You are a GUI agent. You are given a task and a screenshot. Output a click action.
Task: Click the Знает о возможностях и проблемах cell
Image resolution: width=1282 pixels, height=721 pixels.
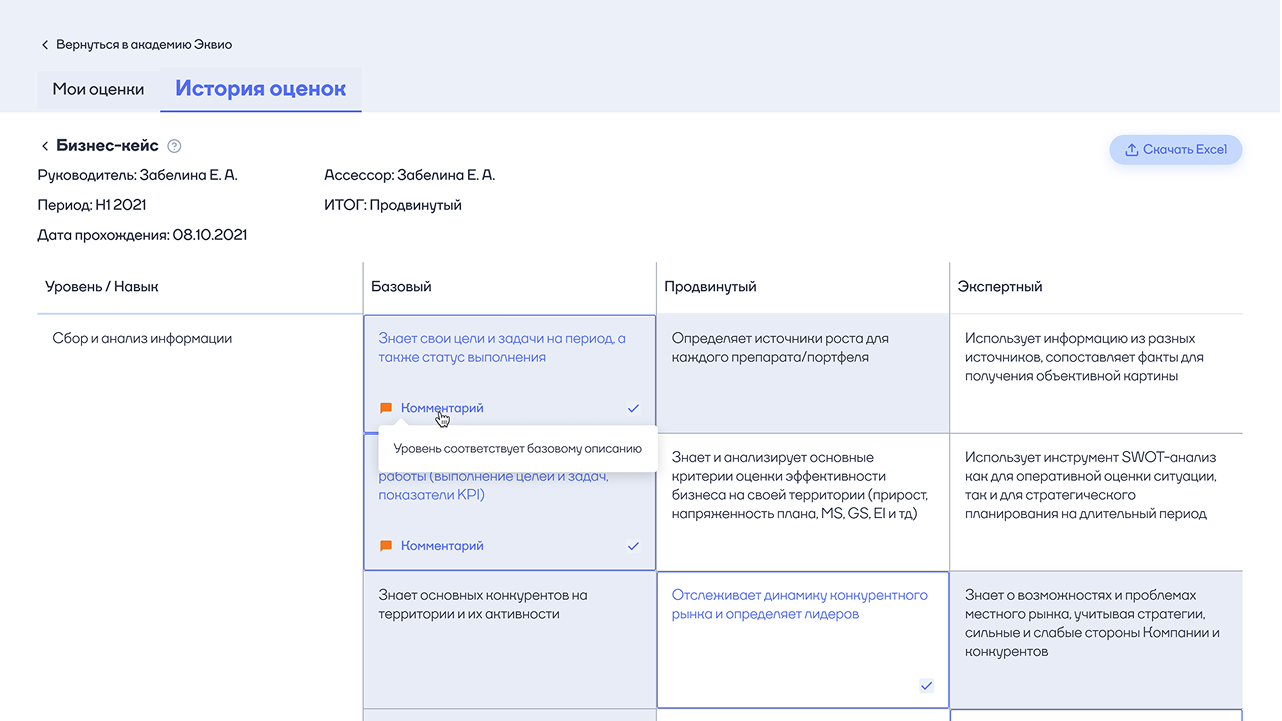[x=1096, y=640]
